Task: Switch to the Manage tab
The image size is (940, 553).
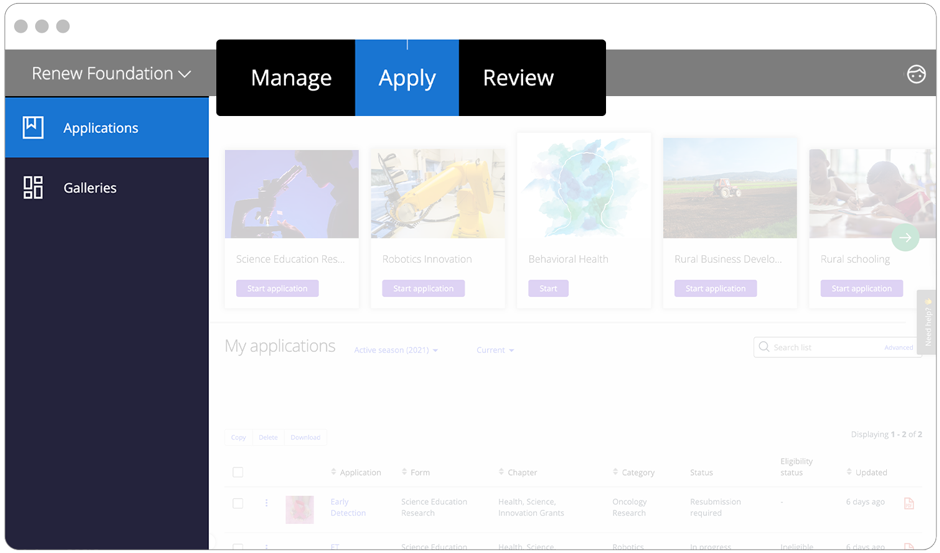Action: click(291, 78)
